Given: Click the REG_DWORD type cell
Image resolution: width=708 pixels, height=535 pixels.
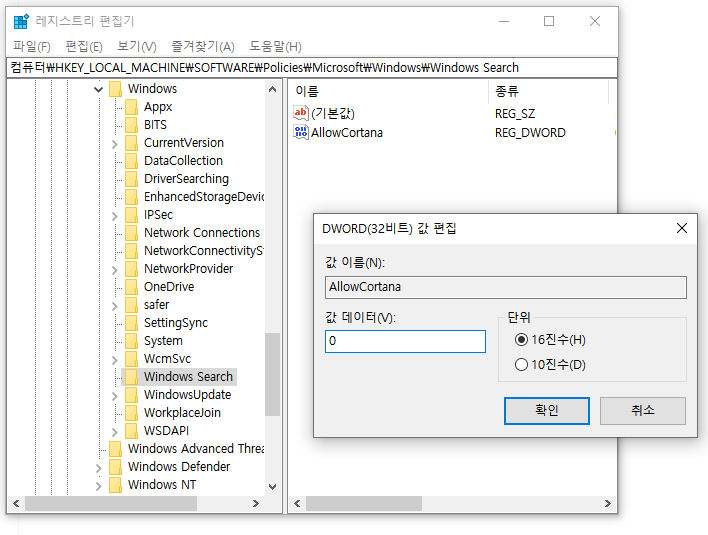Looking at the screenshot, I should pyautogui.click(x=530, y=132).
